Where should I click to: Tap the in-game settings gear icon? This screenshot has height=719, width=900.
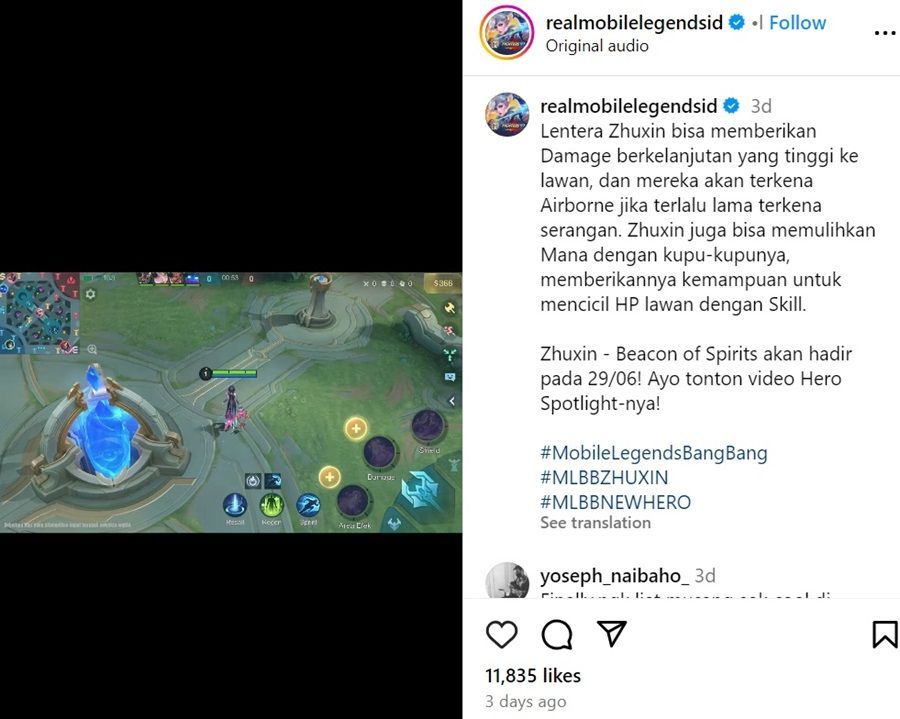pos(90,294)
